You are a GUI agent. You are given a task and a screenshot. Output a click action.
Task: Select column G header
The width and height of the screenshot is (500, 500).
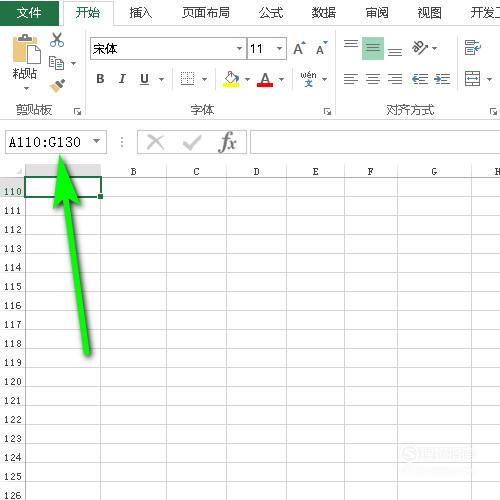[434, 171]
